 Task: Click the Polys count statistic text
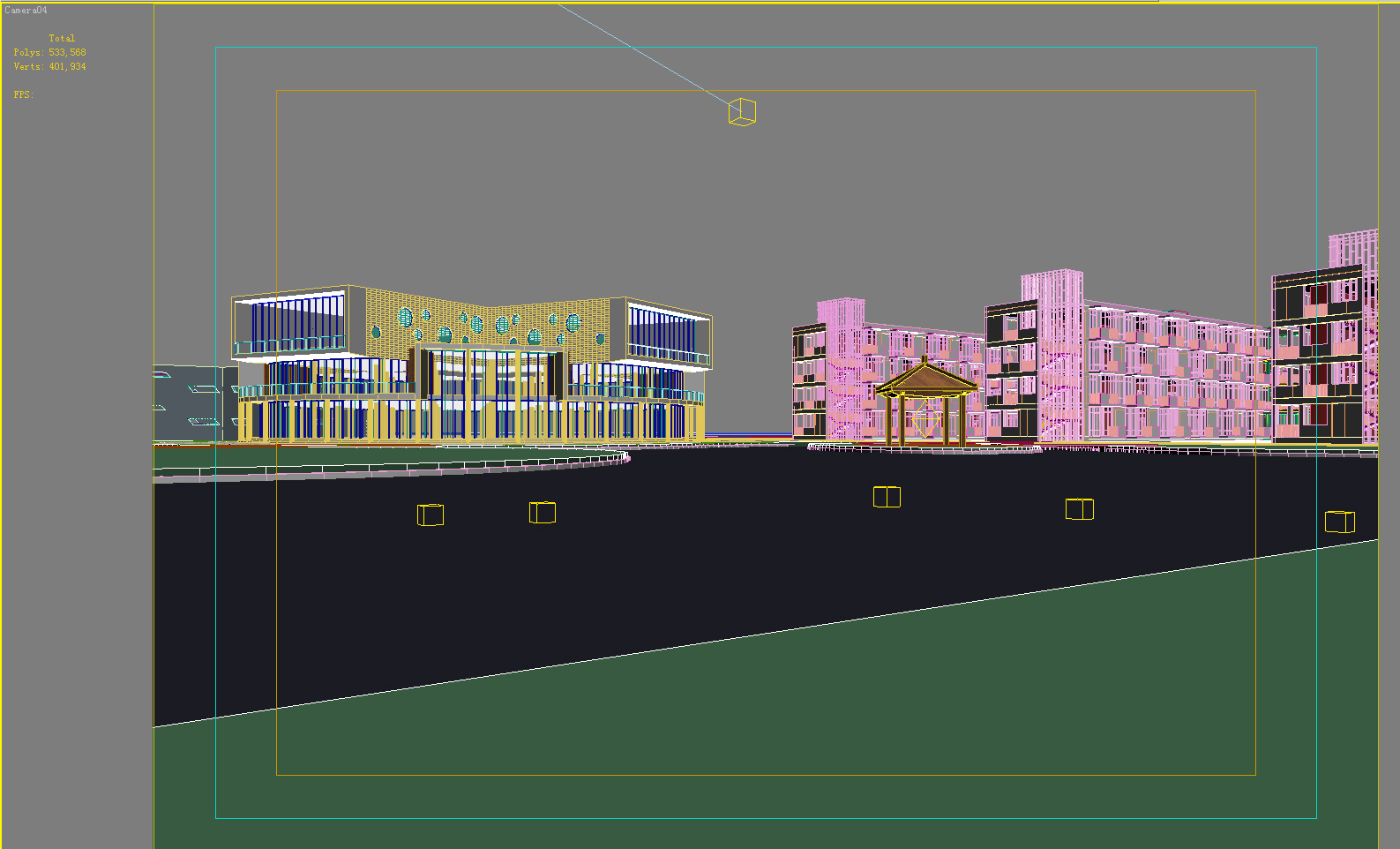pyautogui.click(x=50, y=53)
